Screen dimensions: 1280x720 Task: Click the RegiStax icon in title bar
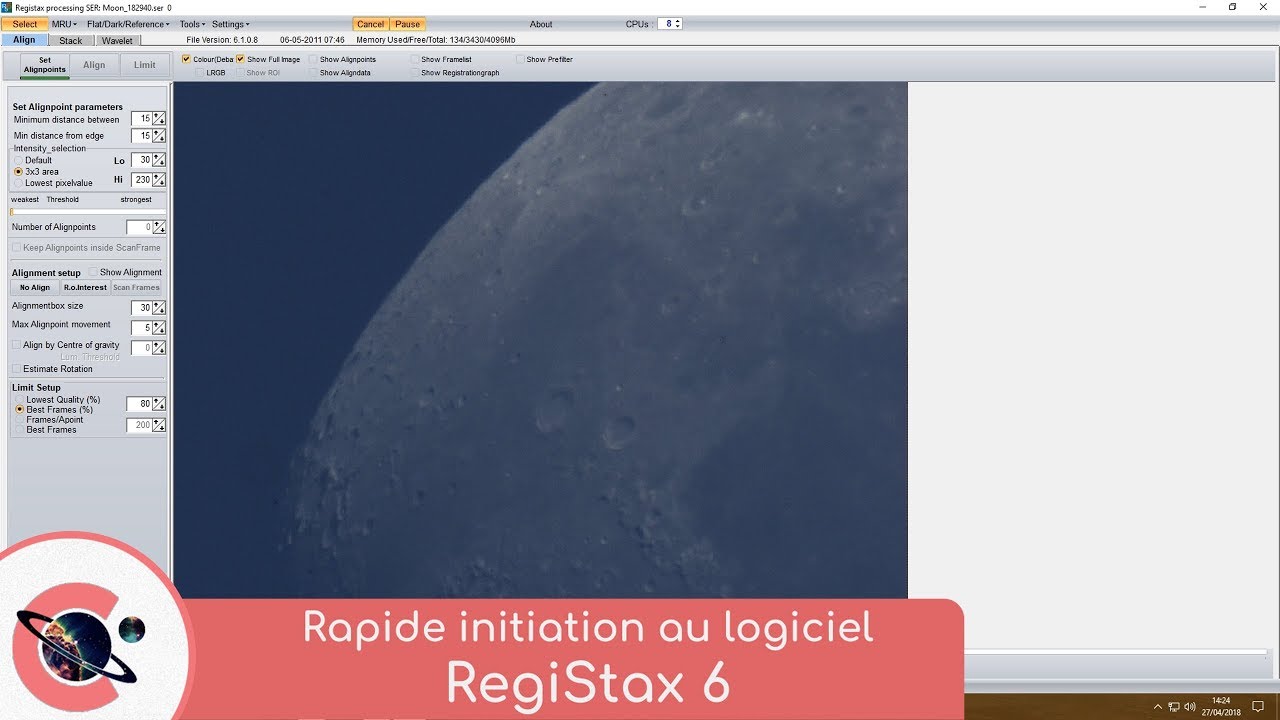(x=7, y=7)
